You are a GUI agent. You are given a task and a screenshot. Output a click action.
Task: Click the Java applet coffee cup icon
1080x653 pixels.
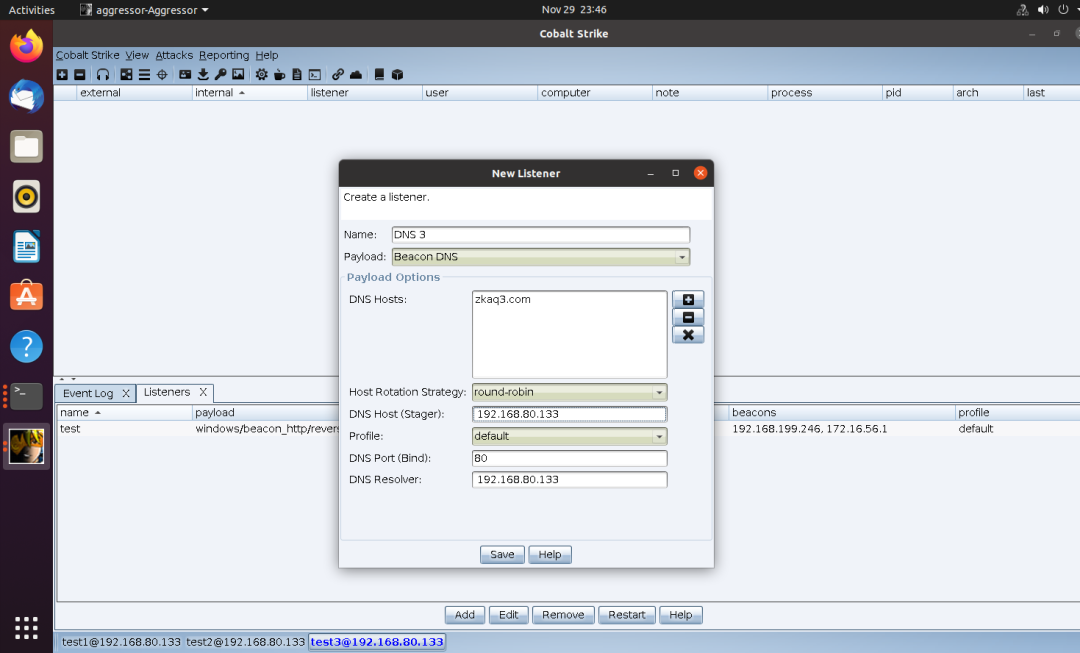coord(280,74)
